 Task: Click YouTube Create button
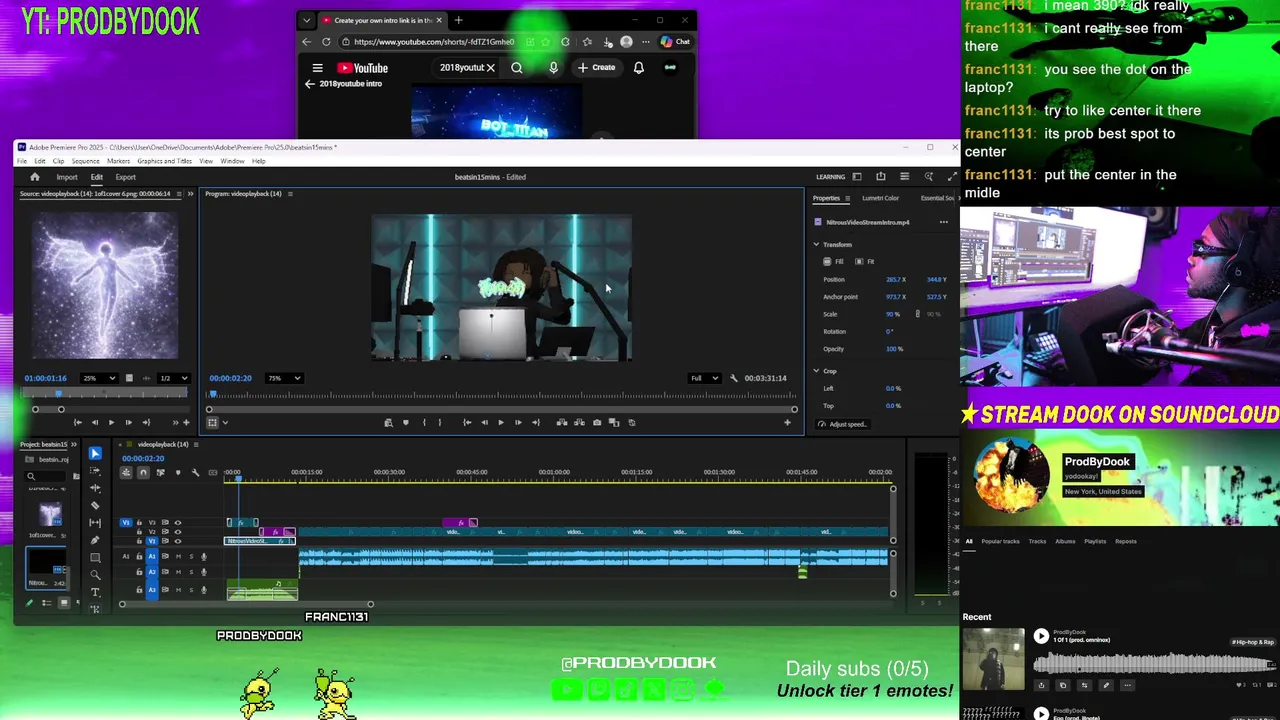point(596,68)
